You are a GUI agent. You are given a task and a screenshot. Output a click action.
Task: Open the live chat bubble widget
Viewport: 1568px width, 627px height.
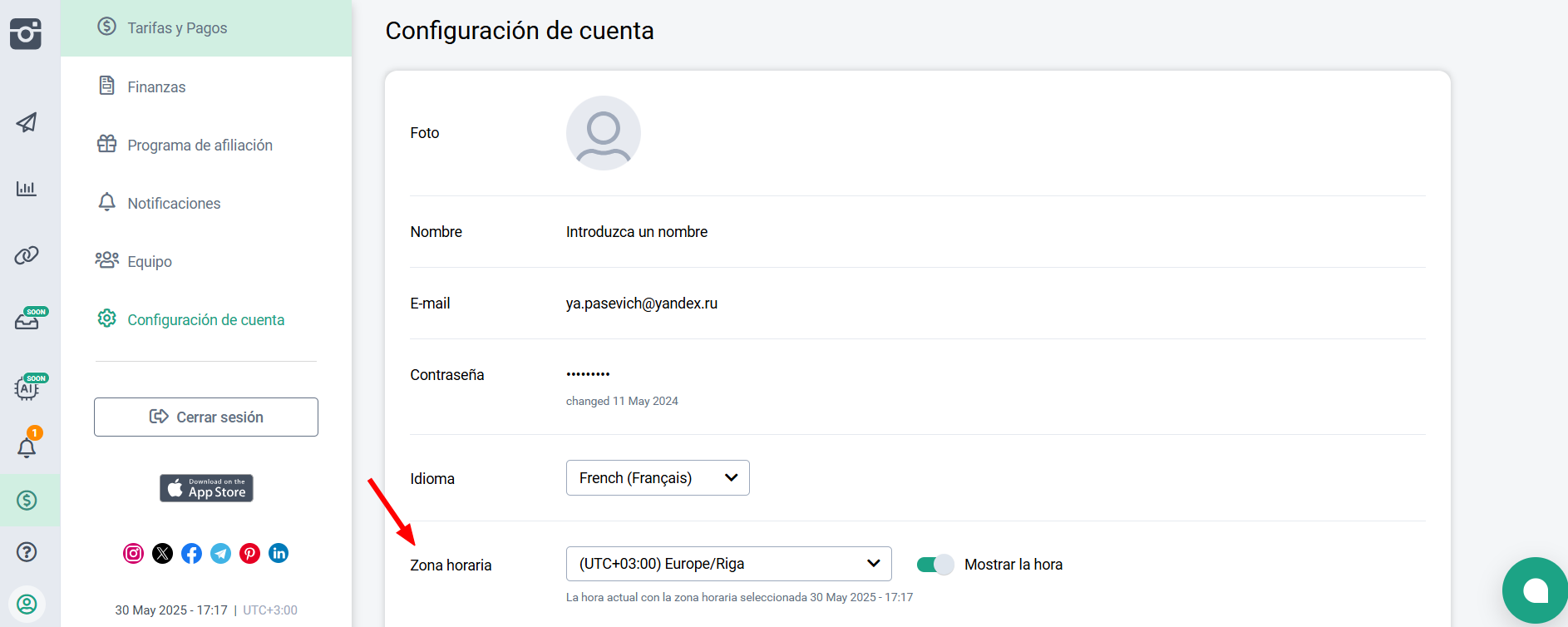1534,590
